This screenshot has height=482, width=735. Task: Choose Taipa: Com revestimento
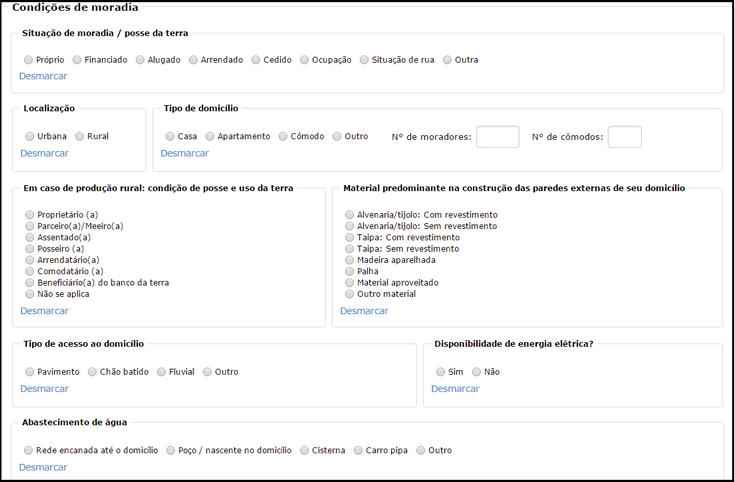pos(350,237)
